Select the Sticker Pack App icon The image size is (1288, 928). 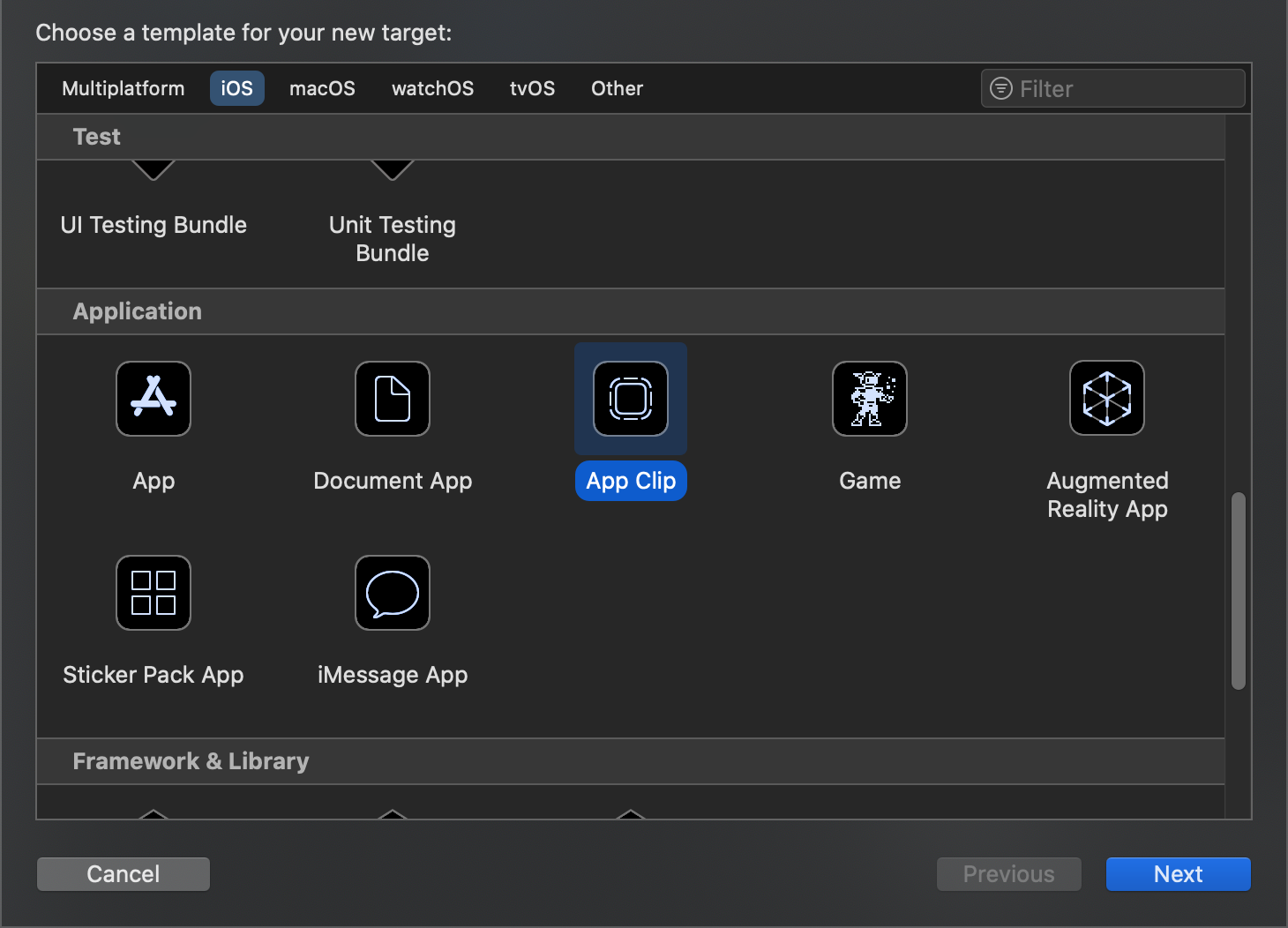tap(154, 593)
